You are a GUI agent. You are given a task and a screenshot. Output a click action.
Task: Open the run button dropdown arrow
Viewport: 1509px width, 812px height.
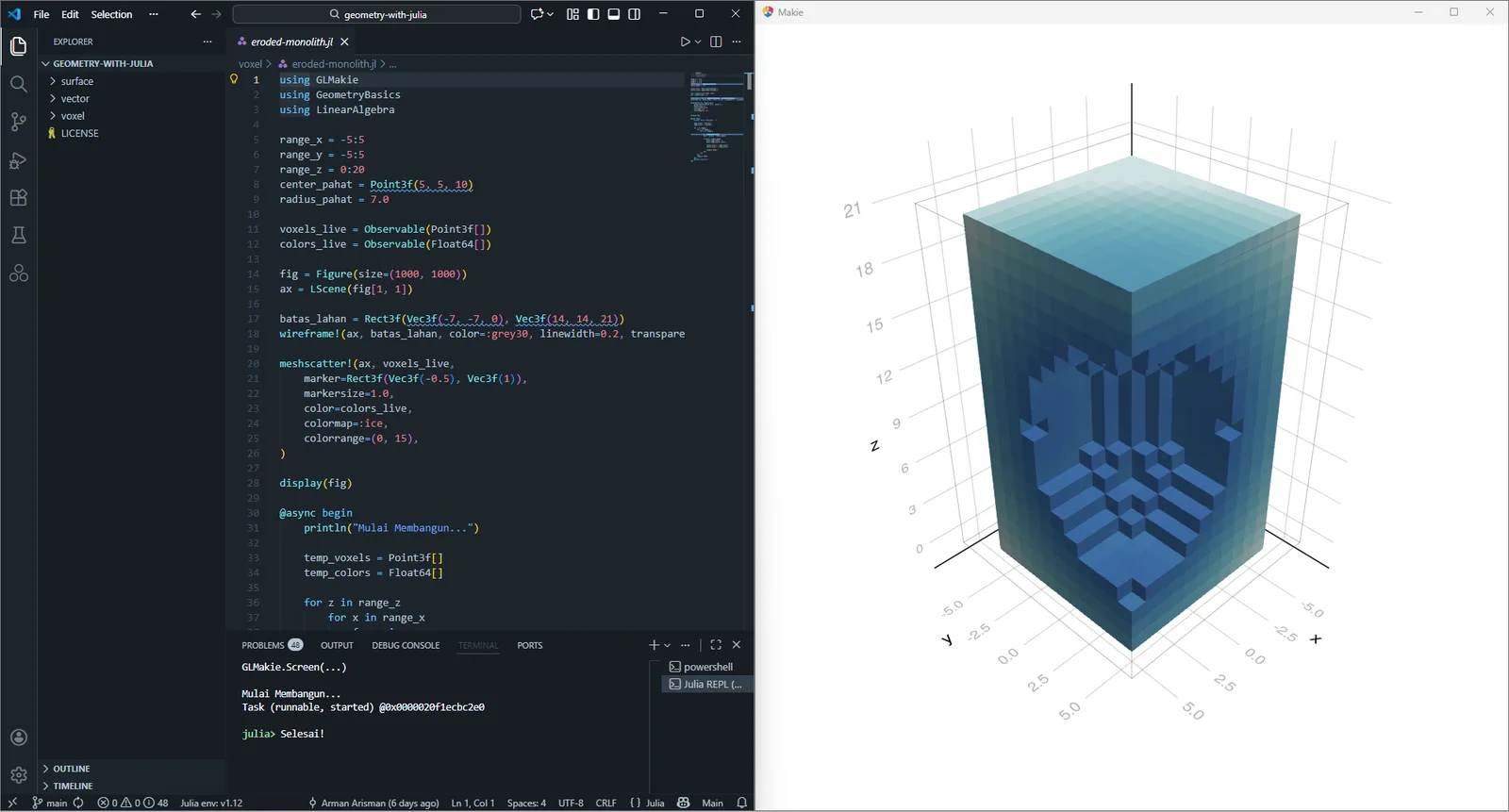tap(698, 41)
